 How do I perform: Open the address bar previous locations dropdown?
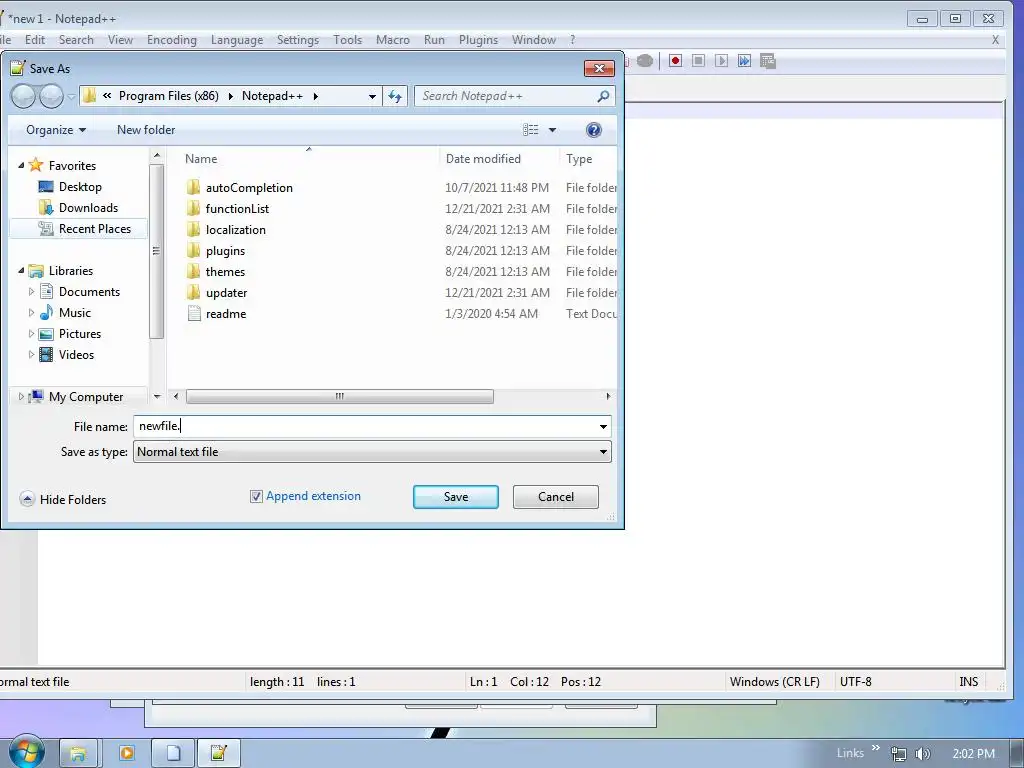pyautogui.click(x=372, y=96)
